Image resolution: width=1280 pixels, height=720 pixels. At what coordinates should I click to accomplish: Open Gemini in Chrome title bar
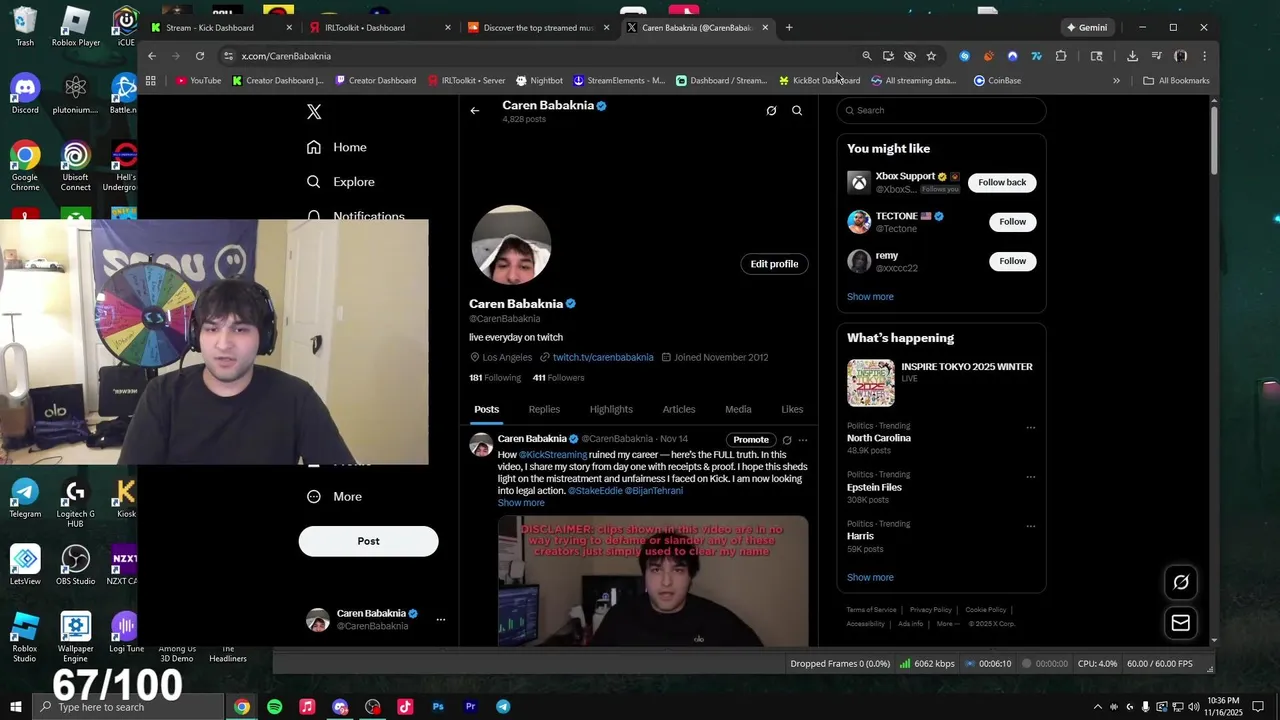1087,27
